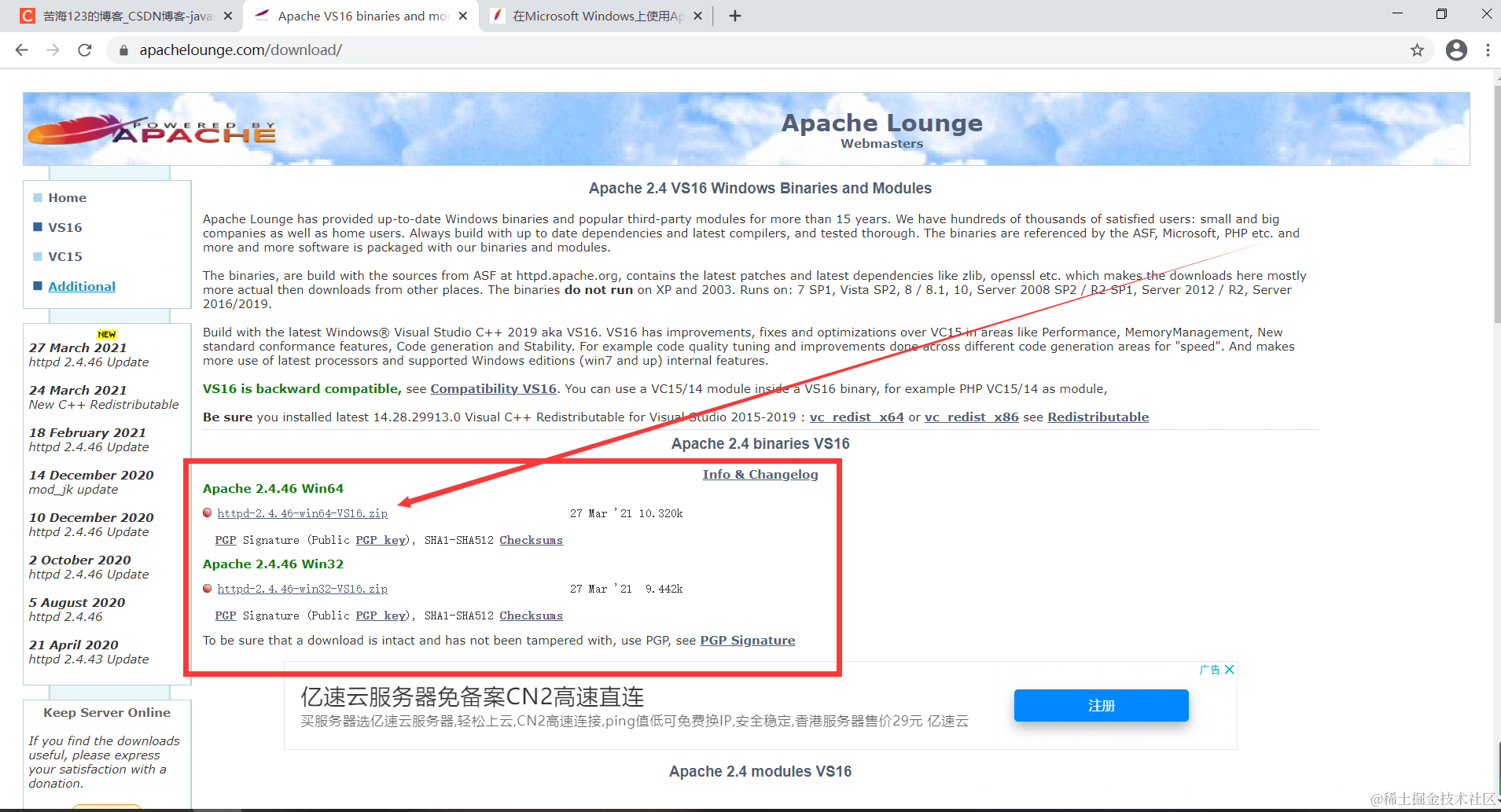Download vc_redist_x86
Image resolution: width=1501 pixels, height=812 pixels.
tap(971, 417)
